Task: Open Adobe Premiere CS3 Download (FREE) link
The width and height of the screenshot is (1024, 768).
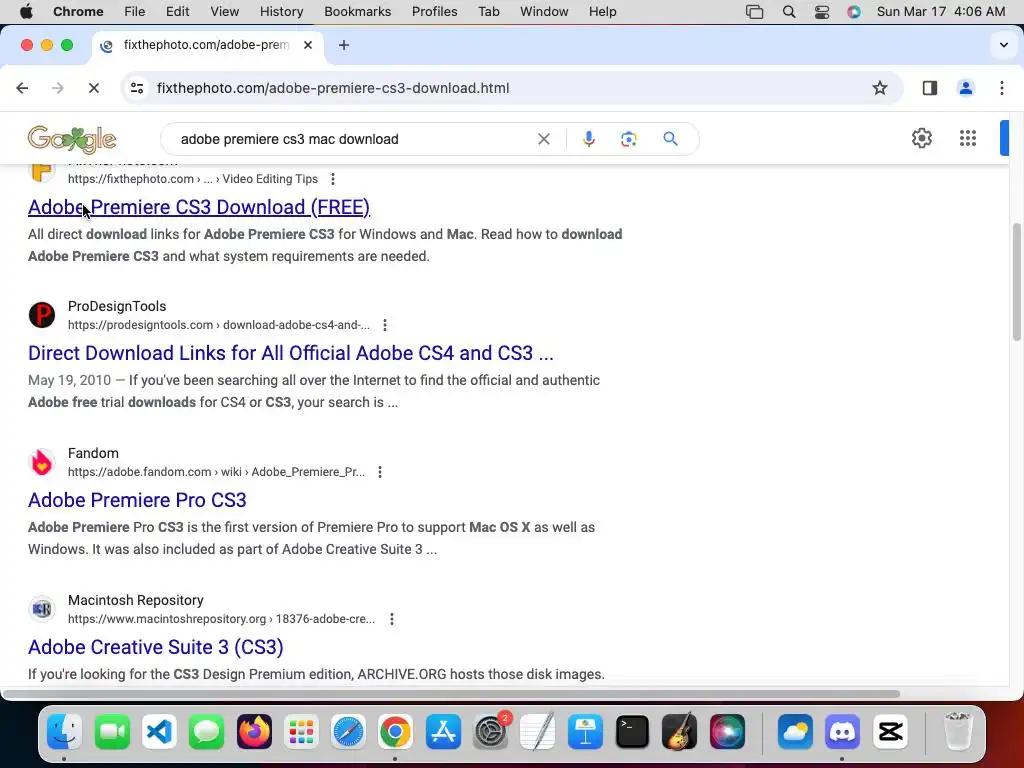Action: coord(199,207)
